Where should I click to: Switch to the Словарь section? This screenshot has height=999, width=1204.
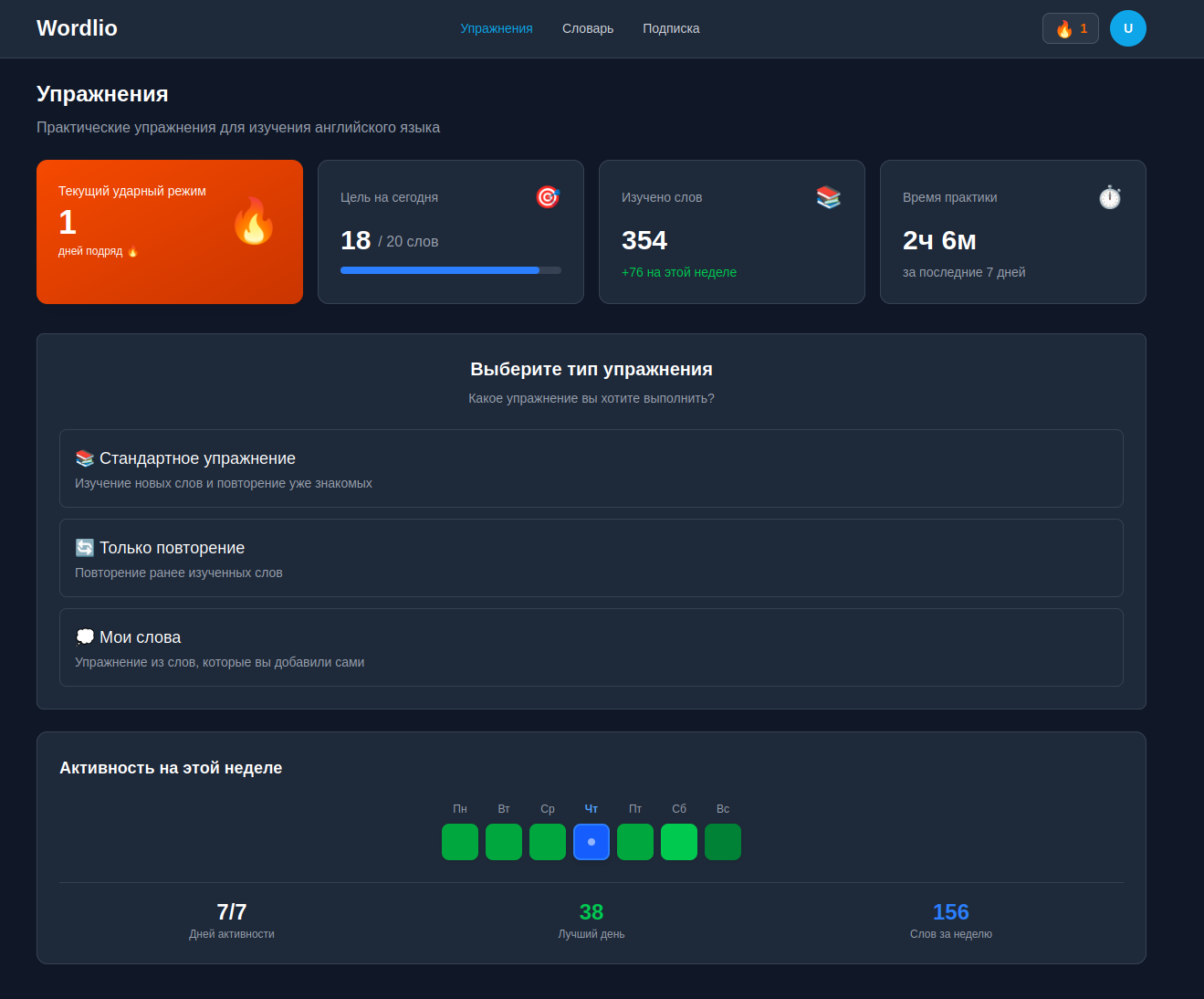pyautogui.click(x=587, y=28)
